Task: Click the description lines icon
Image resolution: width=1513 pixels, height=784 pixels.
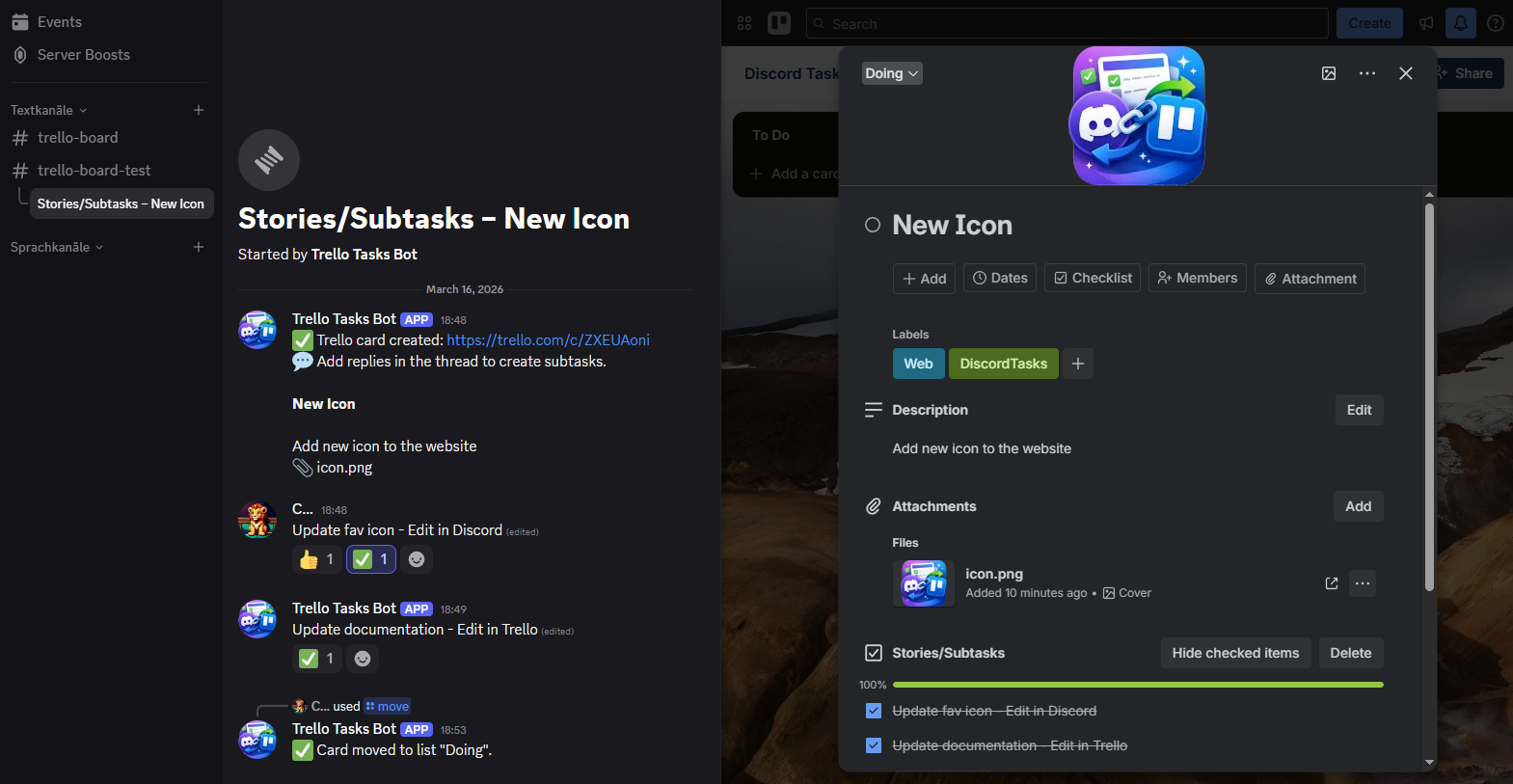Action: [x=874, y=410]
